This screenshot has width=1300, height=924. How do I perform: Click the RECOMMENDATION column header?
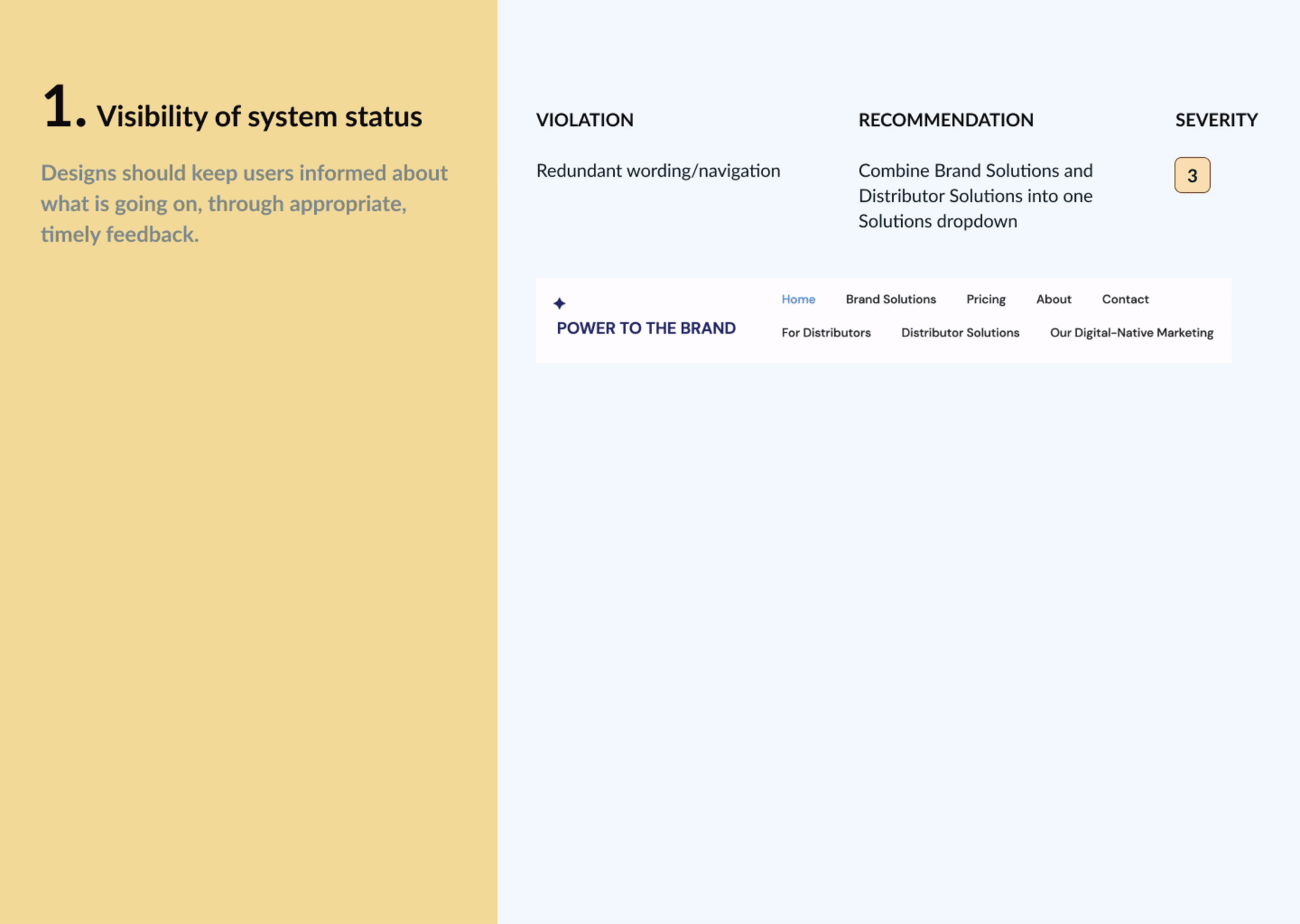click(x=945, y=120)
